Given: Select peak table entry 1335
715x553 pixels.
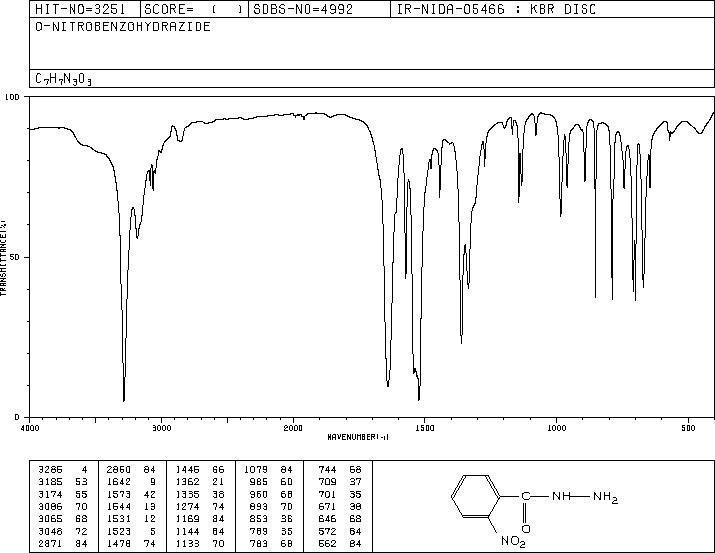Looking at the screenshot, I should (187, 494).
